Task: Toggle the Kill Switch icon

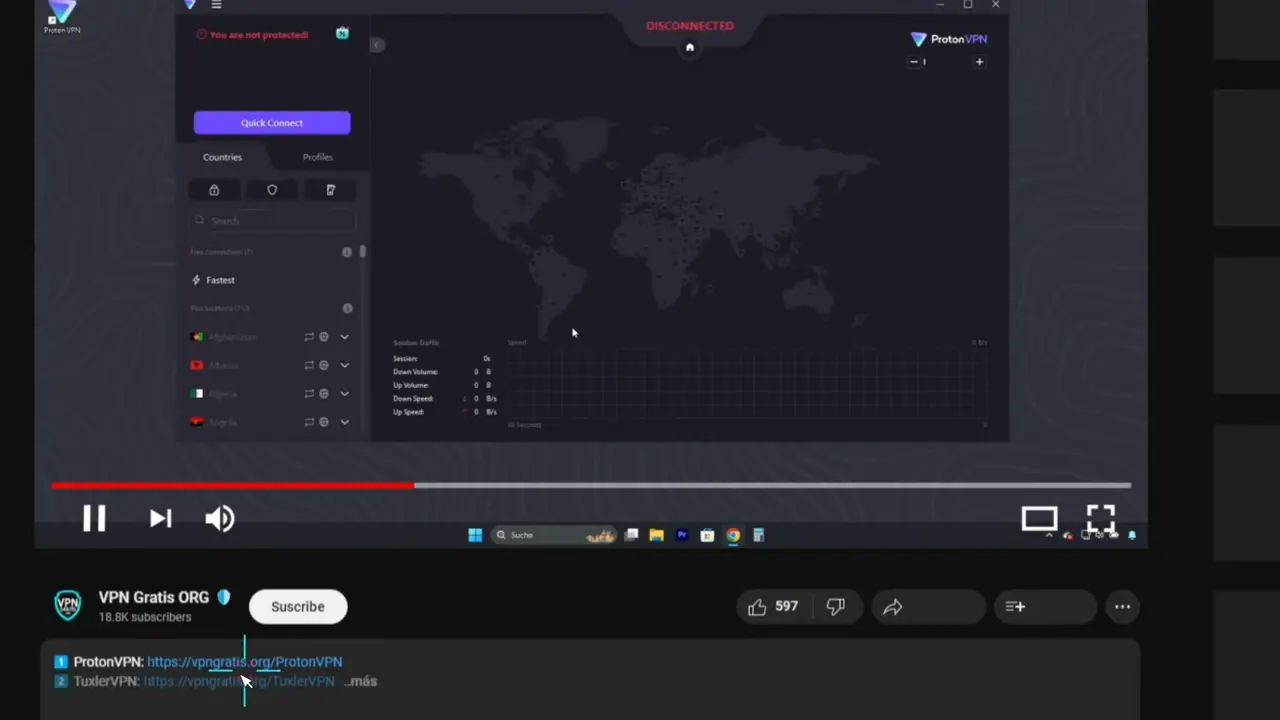Action: coord(330,190)
